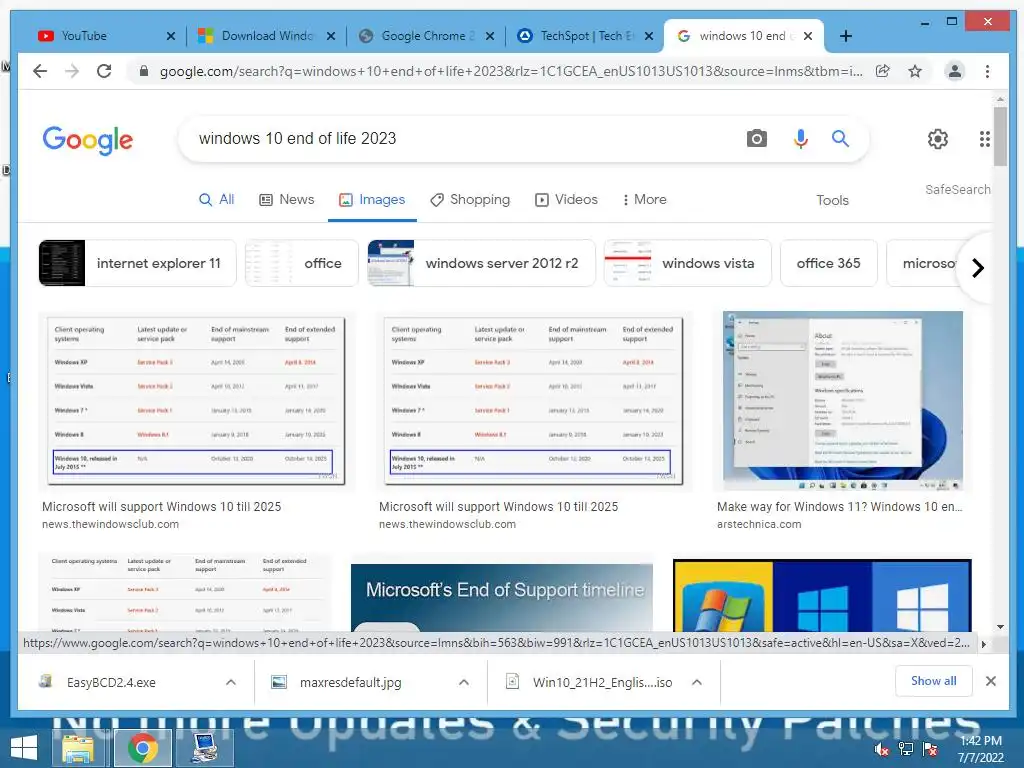Expand EasyBCD2.4.exe download options

click(x=231, y=682)
